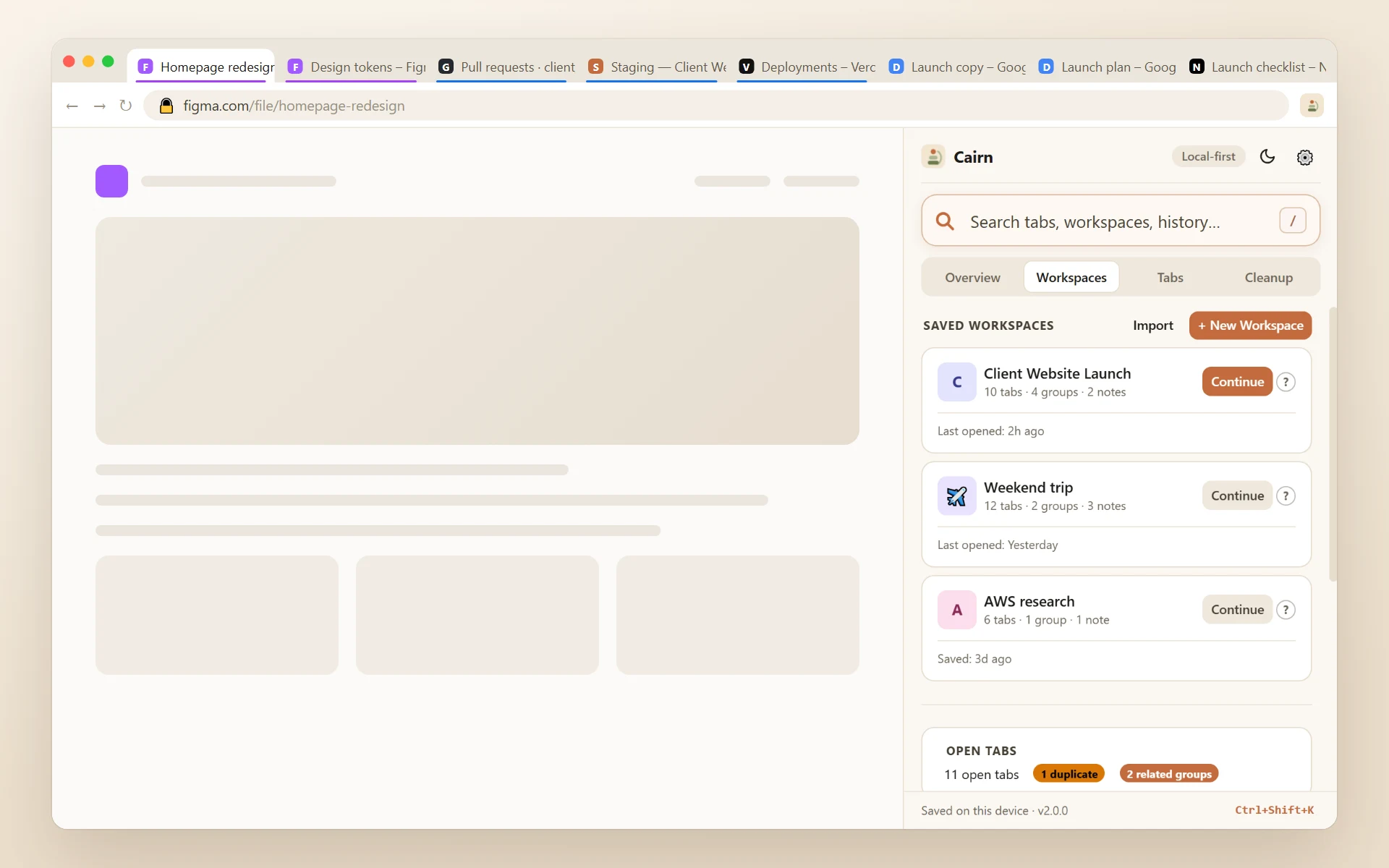
Task: Click the lock icon in the address bar
Action: [x=166, y=106]
